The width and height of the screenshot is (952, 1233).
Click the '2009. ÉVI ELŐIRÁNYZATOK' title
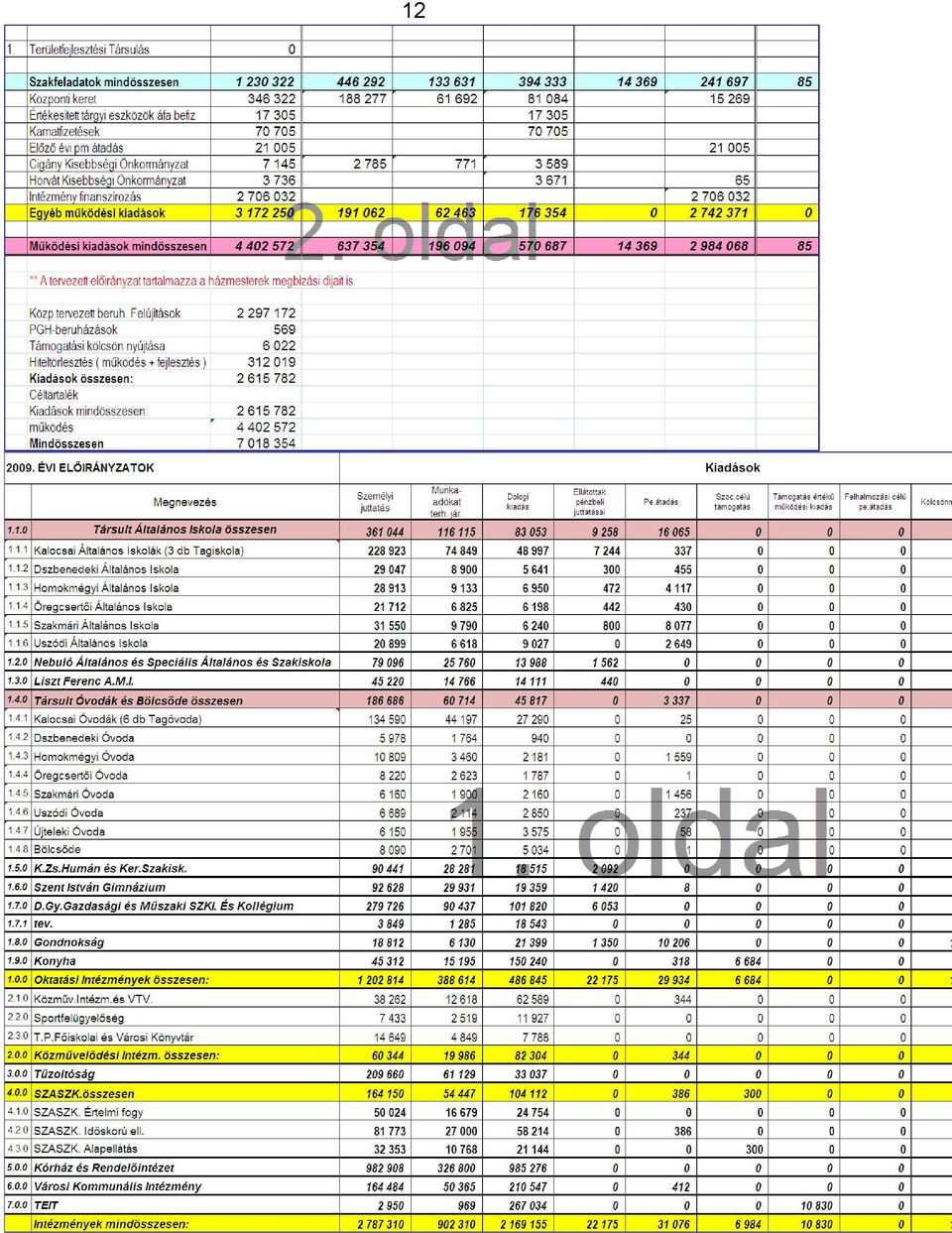(x=80, y=467)
